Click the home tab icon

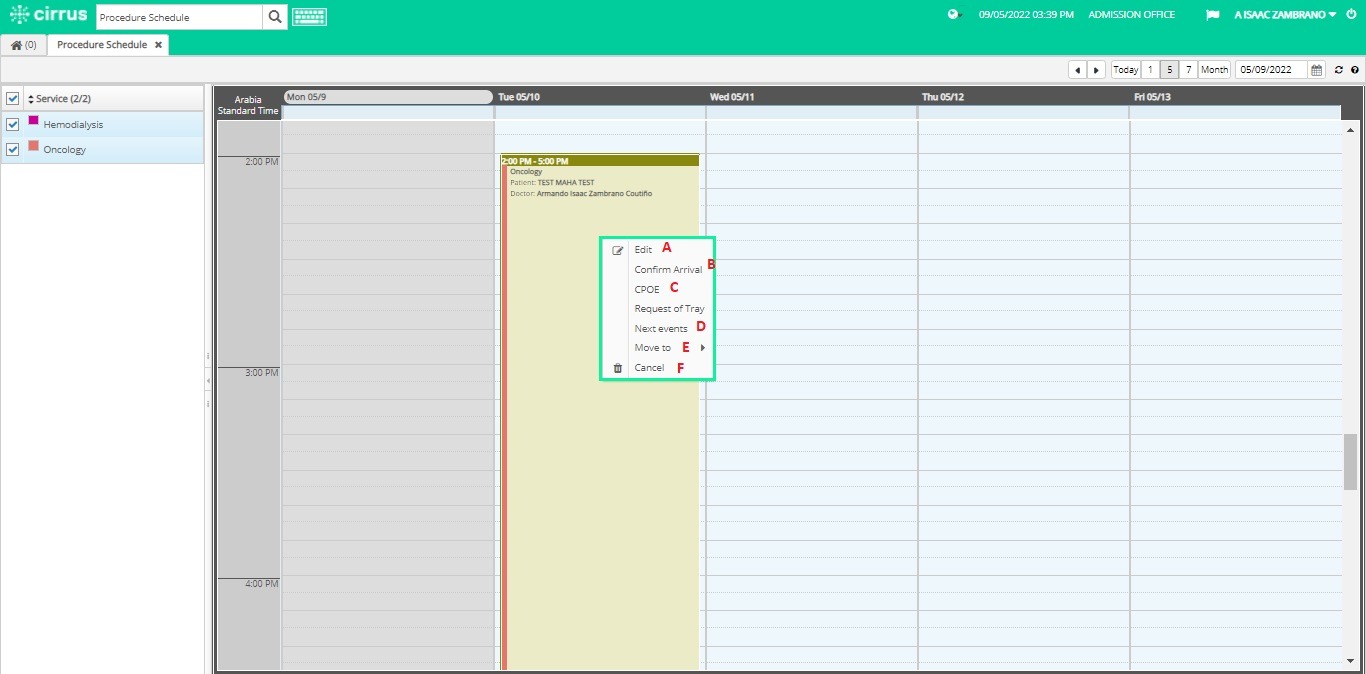pyautogui.click(x=23, y=45)
